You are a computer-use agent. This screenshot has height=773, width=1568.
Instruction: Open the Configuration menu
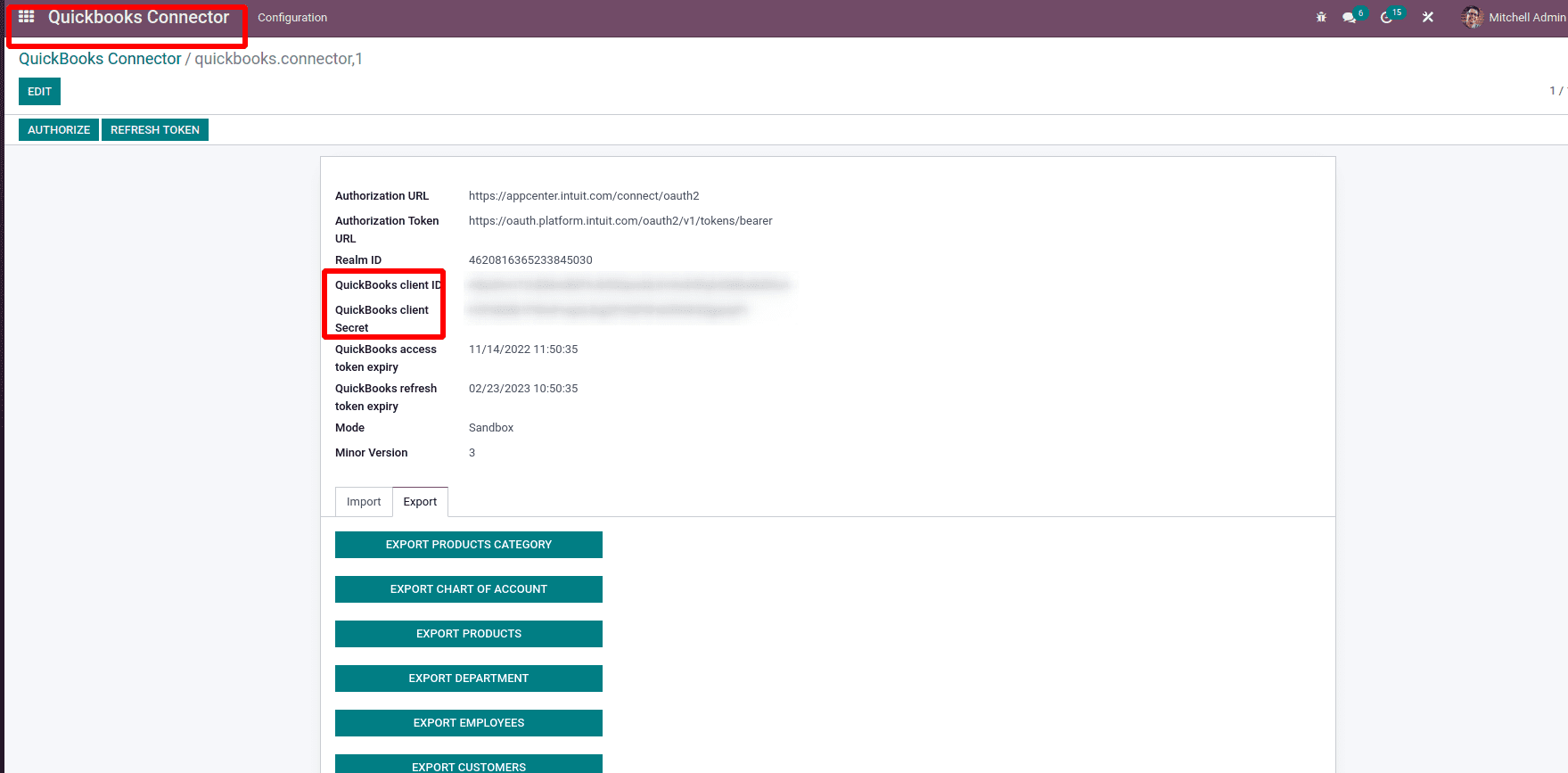(x=292, y=17)
